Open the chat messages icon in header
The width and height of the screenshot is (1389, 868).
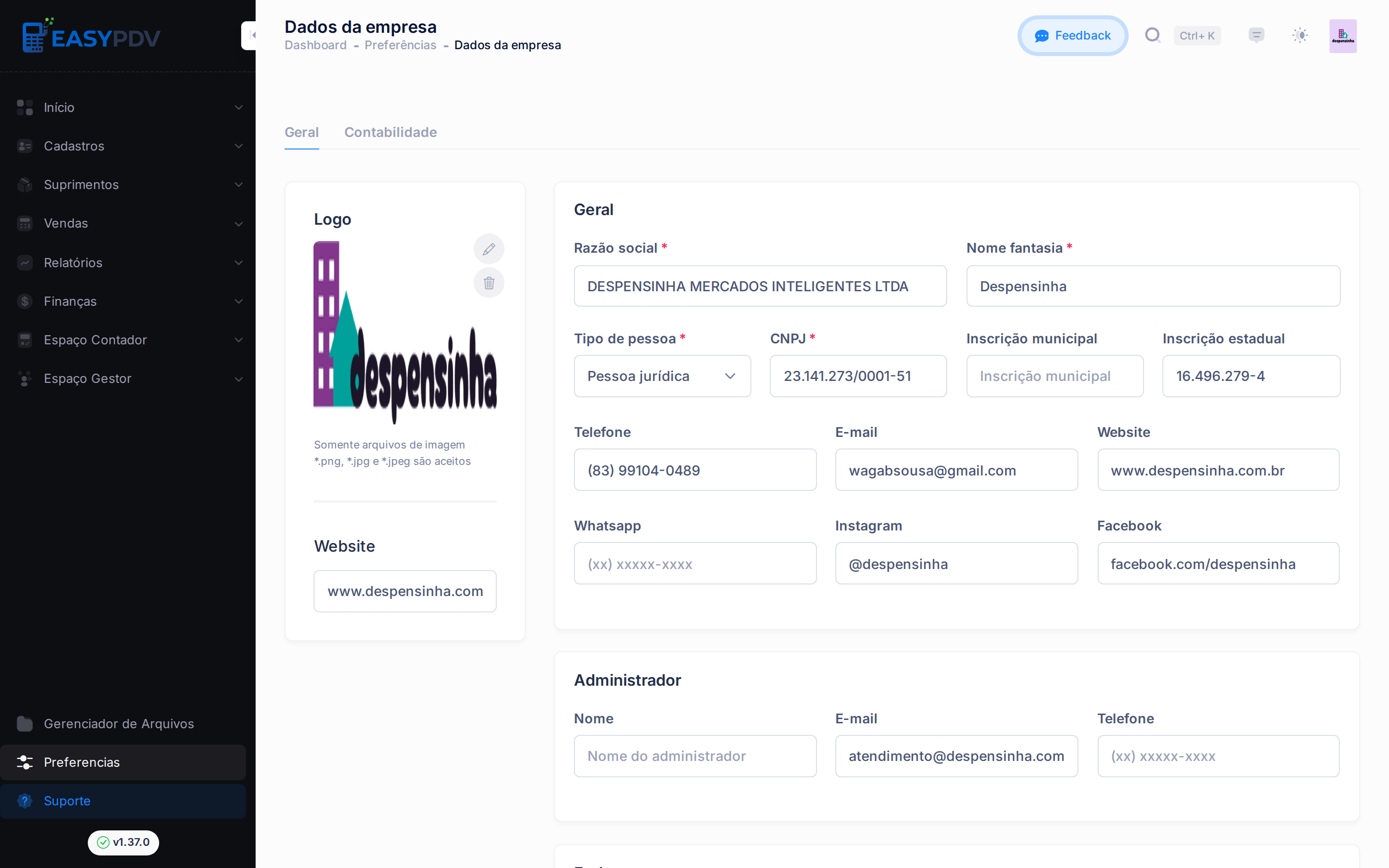pyautogui.click(x=1256, y=36)
